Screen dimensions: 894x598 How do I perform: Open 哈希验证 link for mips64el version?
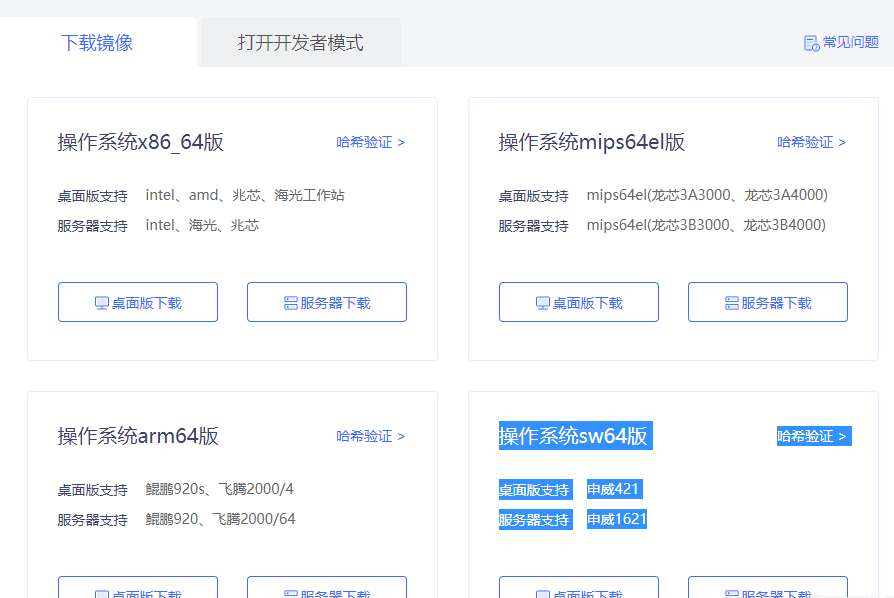811,142
